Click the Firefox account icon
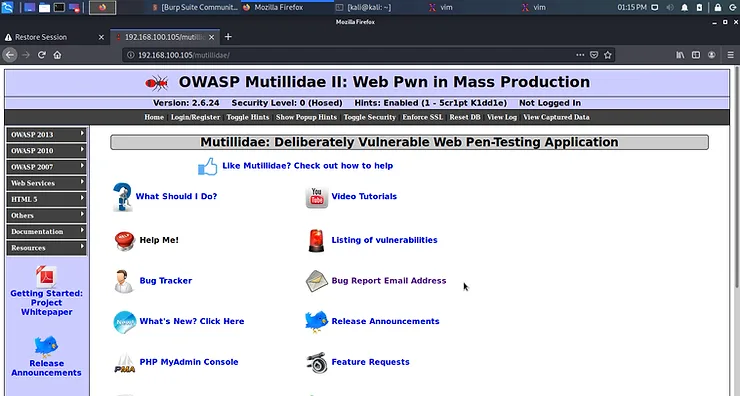This screenshot has height=396, width=740. pyautogui.click(x=712, y=55)
